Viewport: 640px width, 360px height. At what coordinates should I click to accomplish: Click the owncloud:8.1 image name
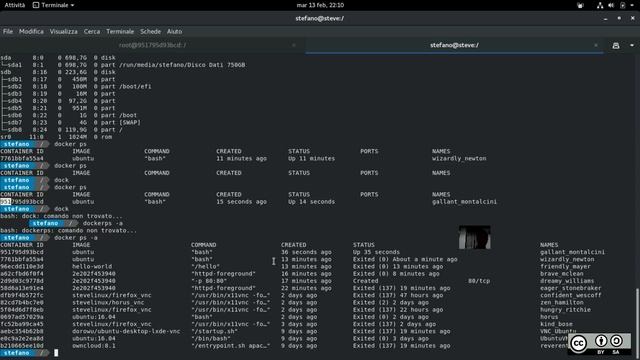94,346
